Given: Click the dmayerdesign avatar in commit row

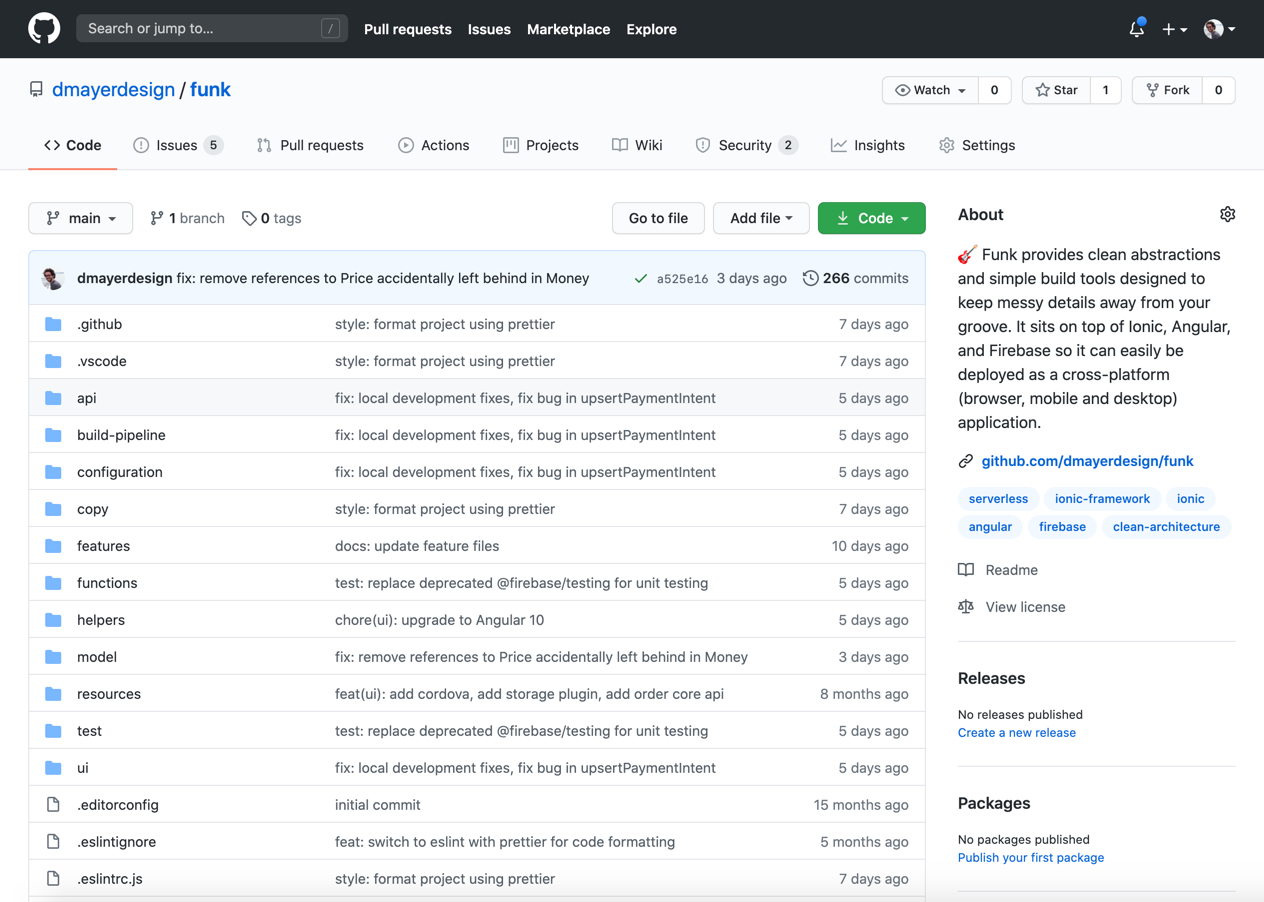Looking at the screenshot, I should (x=54, y=279).
